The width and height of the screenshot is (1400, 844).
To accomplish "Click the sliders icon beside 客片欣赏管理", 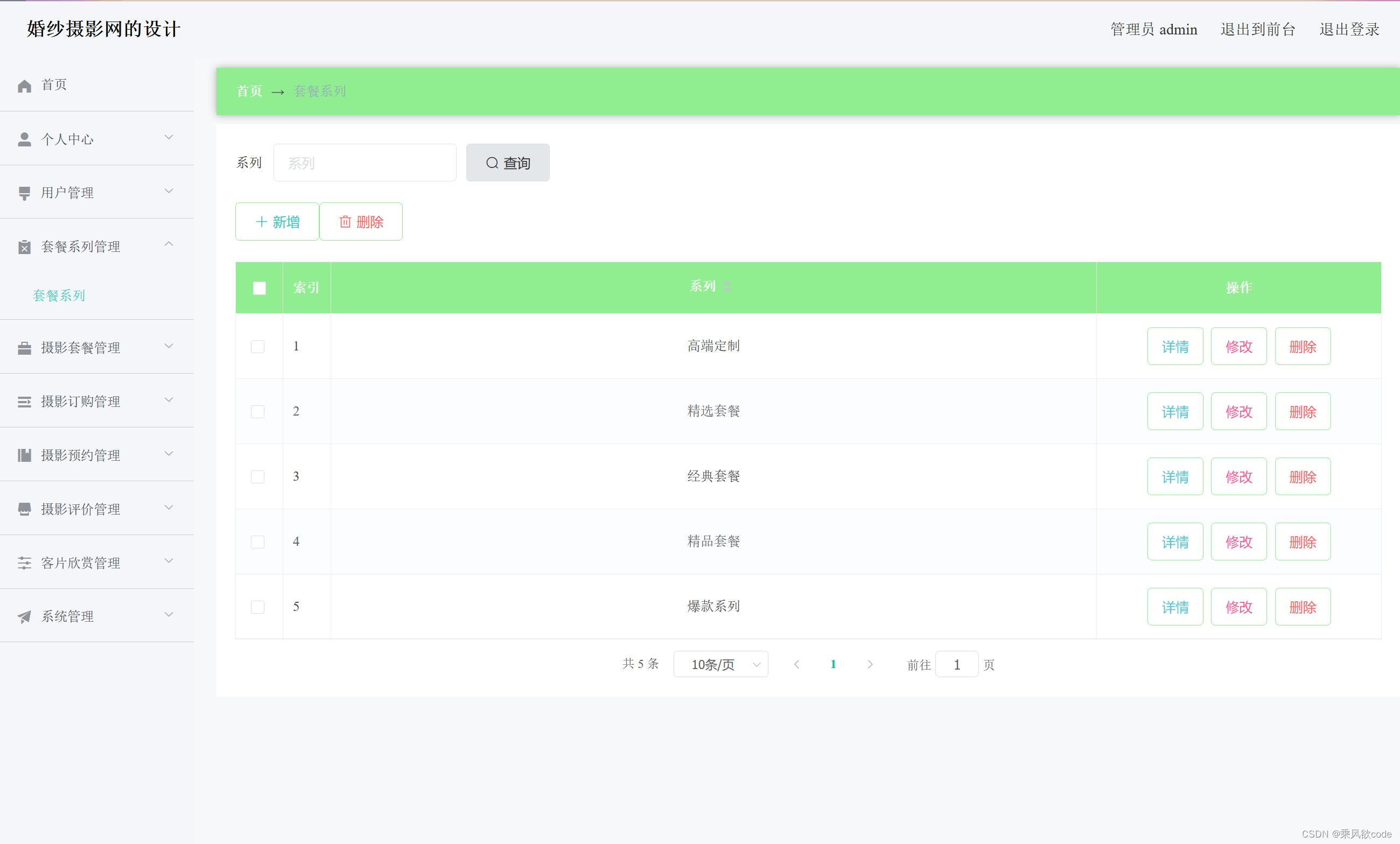I will tap(24, 563).
